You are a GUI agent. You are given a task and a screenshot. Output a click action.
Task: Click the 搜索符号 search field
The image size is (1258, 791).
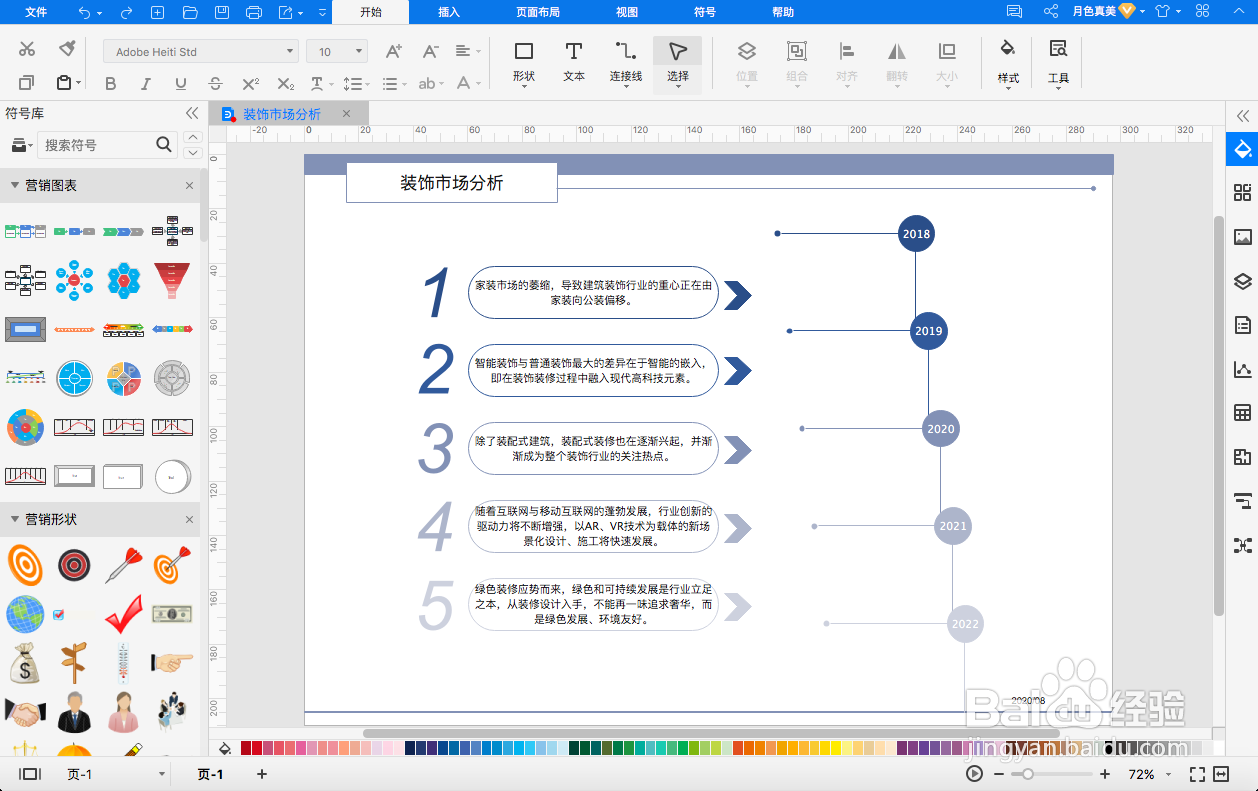(x=108, y=145)
